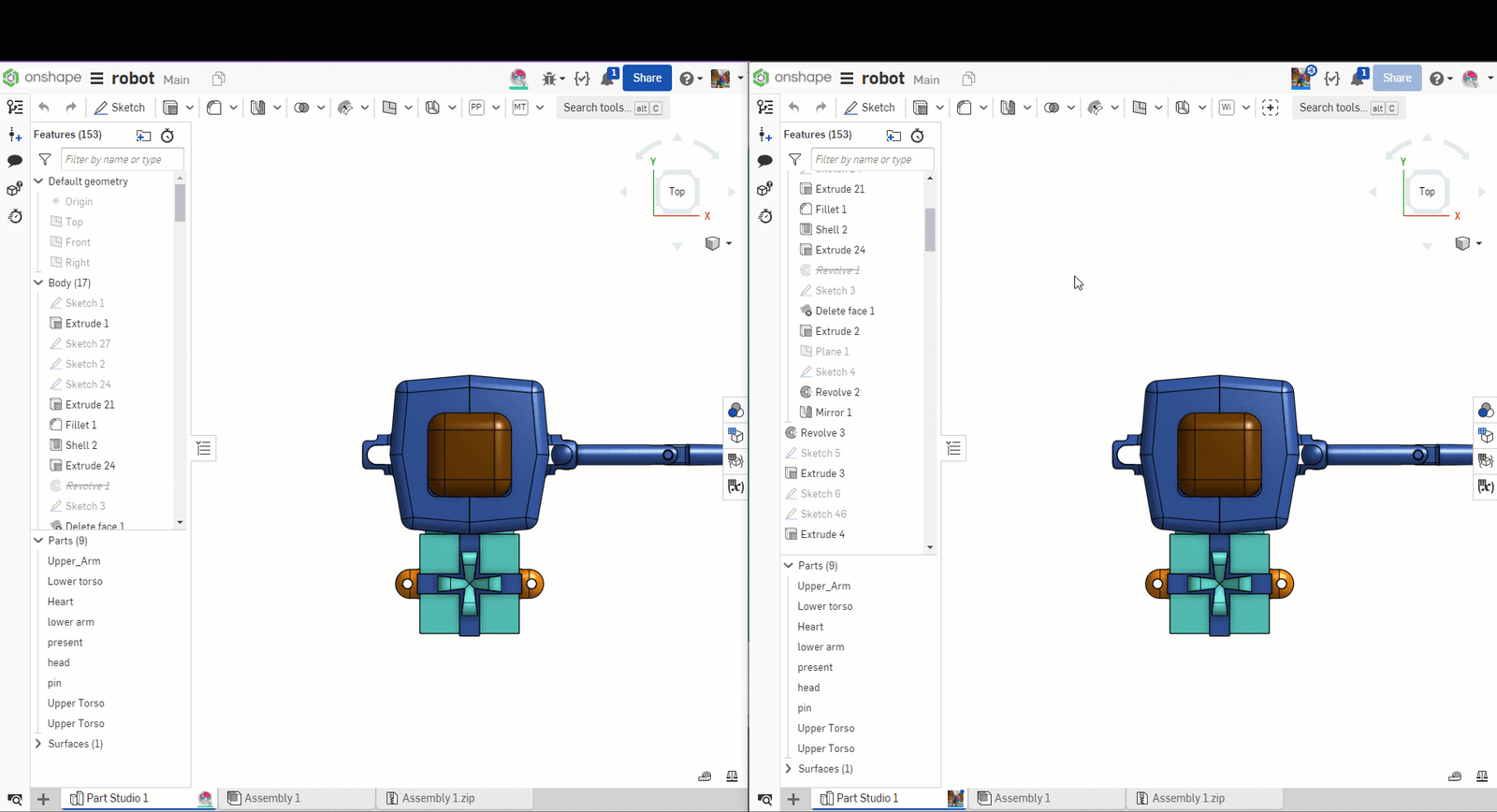Image resolution: width=1497 pixels, height=812 pixels.
Task: Click add folder icon in left Features header
Action: click(x=143, y=136)
